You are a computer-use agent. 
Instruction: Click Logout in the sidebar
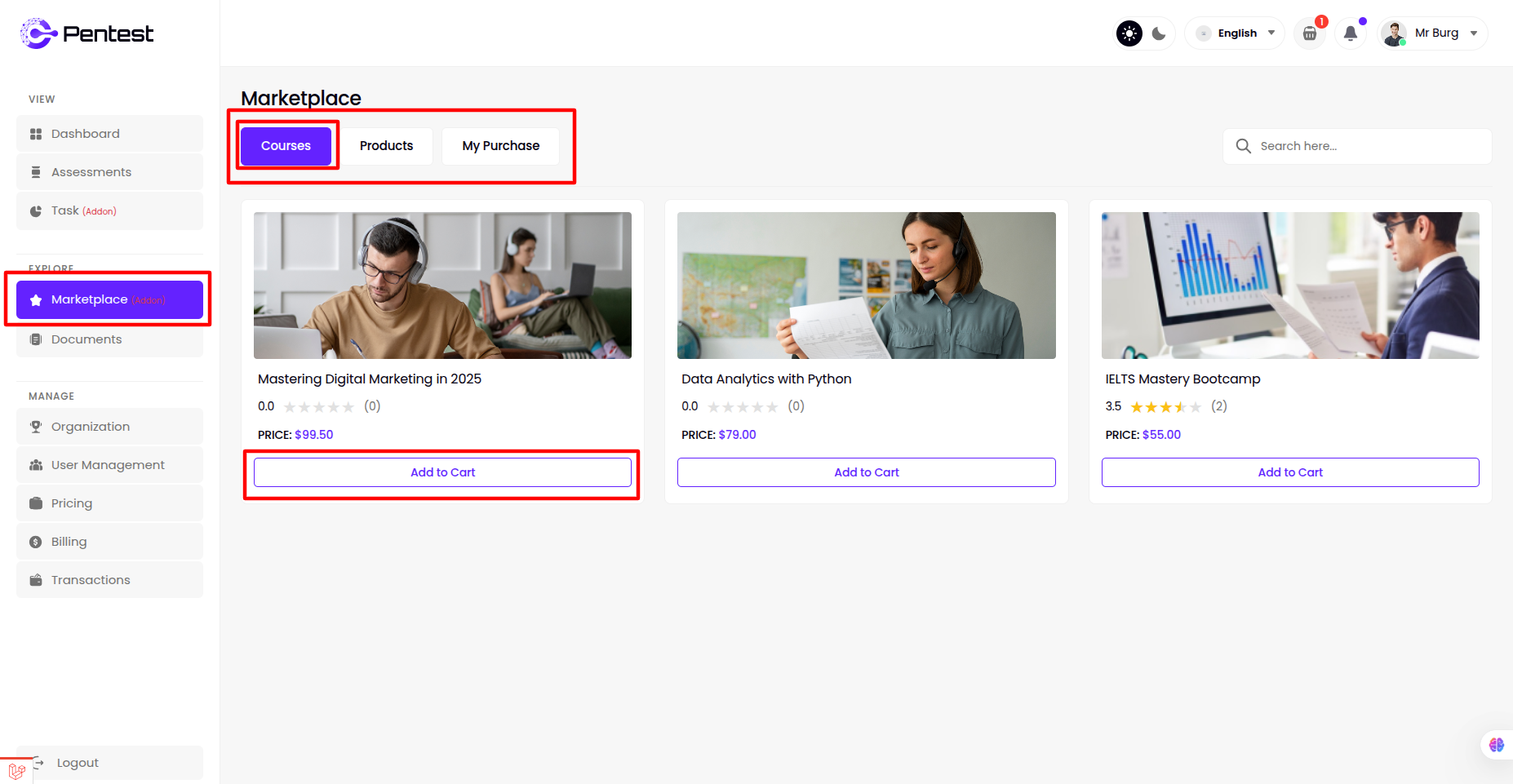(78, 763)
